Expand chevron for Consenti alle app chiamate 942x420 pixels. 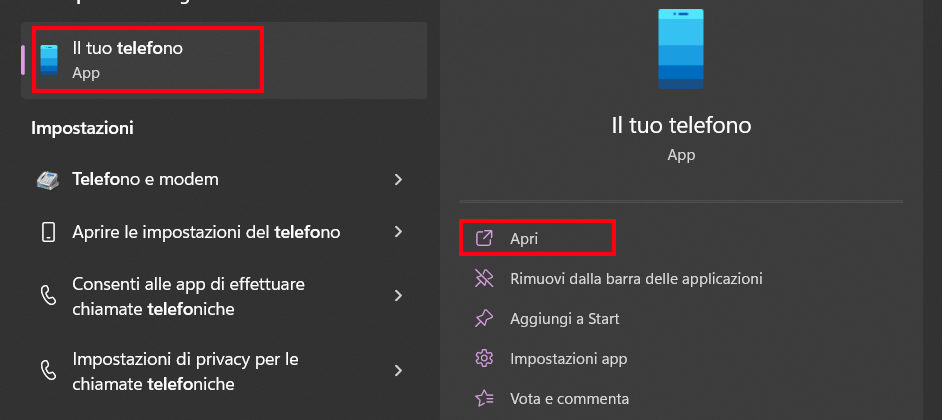coord(398,296)
